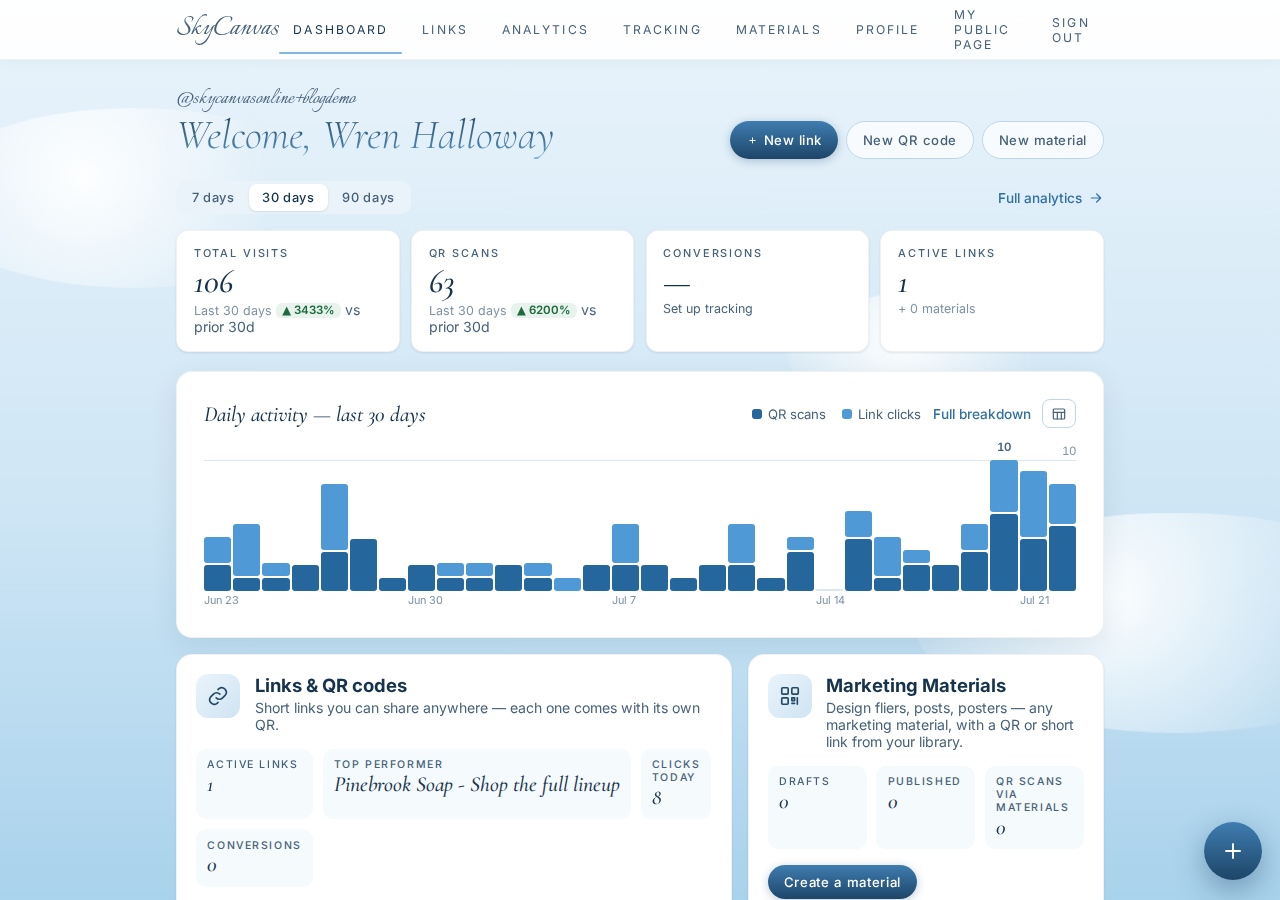Image resolution: width=1280 pixels, height=900 pixels.
Task: Open the table view icon in Daily activity
Action: pos(1059,414)
